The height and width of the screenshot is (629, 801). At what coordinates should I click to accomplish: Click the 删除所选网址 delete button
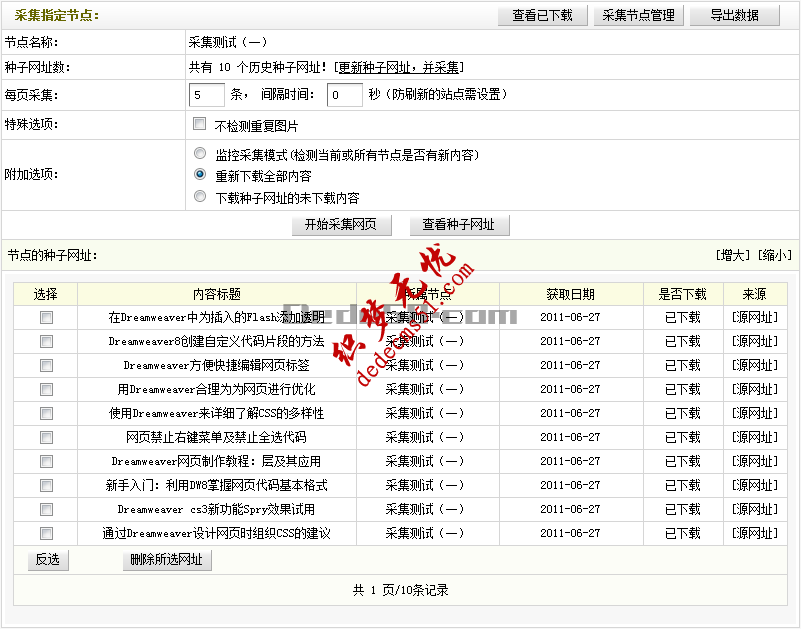click(x=166, y=560)
